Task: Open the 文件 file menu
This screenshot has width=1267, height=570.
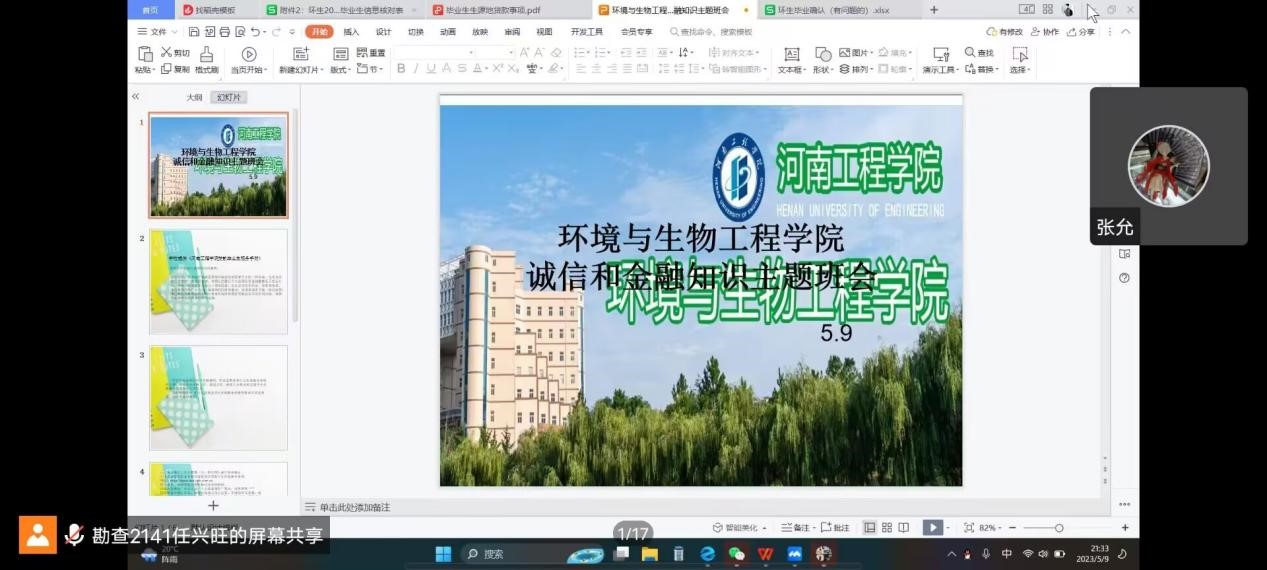Action: pos(157,32)
